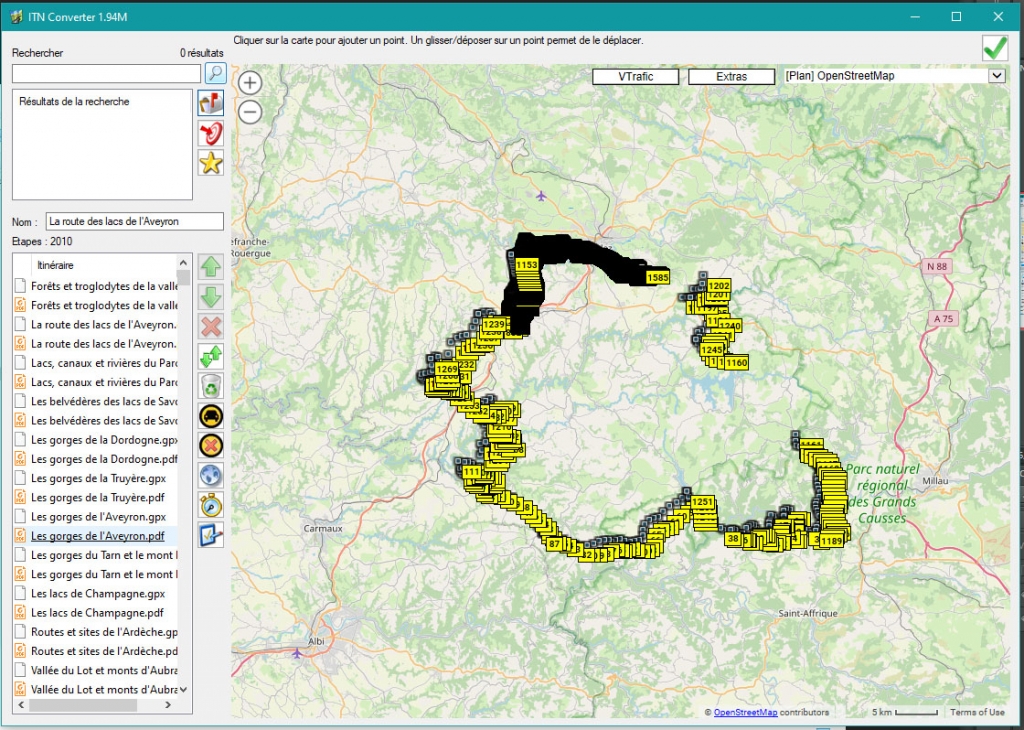Click the red target icon

[x=211, y=133]
